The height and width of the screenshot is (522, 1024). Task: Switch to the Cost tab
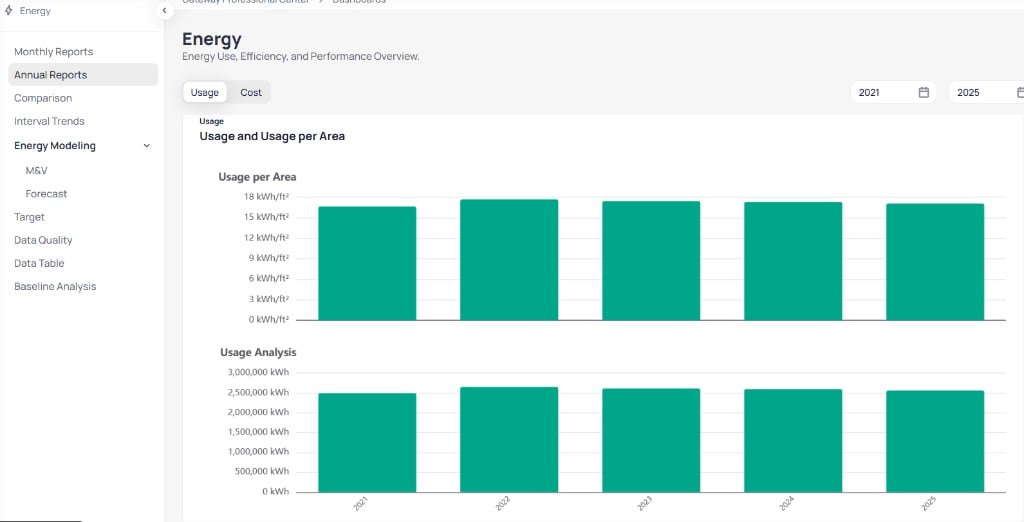click(x=251, y=92)
